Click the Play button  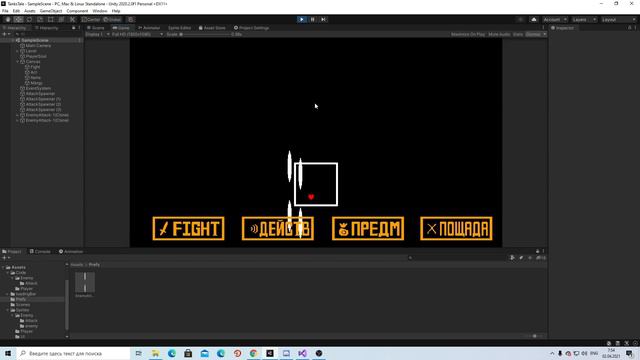pos(302,19)
